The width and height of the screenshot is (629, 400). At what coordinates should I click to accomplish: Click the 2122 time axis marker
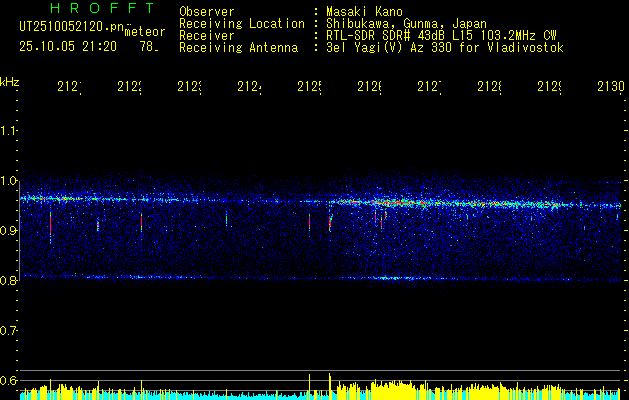pyautogui.click(x=129, y=86)
